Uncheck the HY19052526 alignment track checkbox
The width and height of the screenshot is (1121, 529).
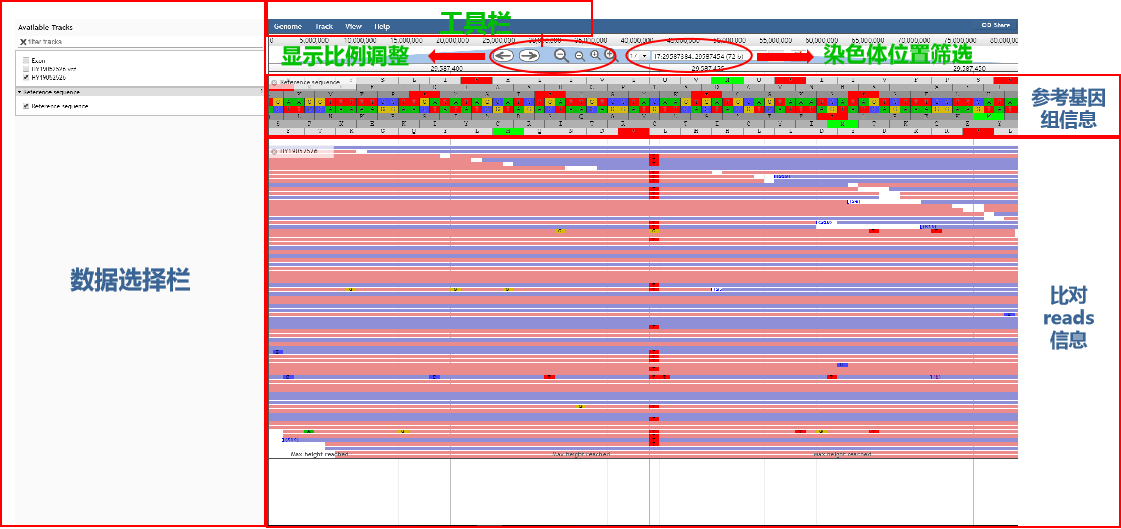pyautogui.click(x=26, y=76)
